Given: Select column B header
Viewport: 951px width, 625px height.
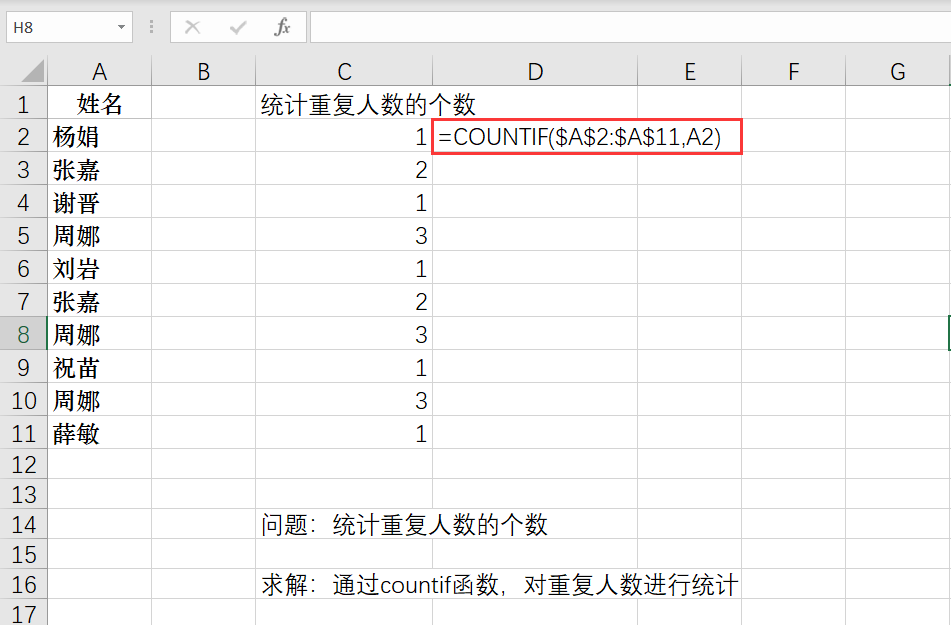Looking at the screenshot, I should point(203,72).
